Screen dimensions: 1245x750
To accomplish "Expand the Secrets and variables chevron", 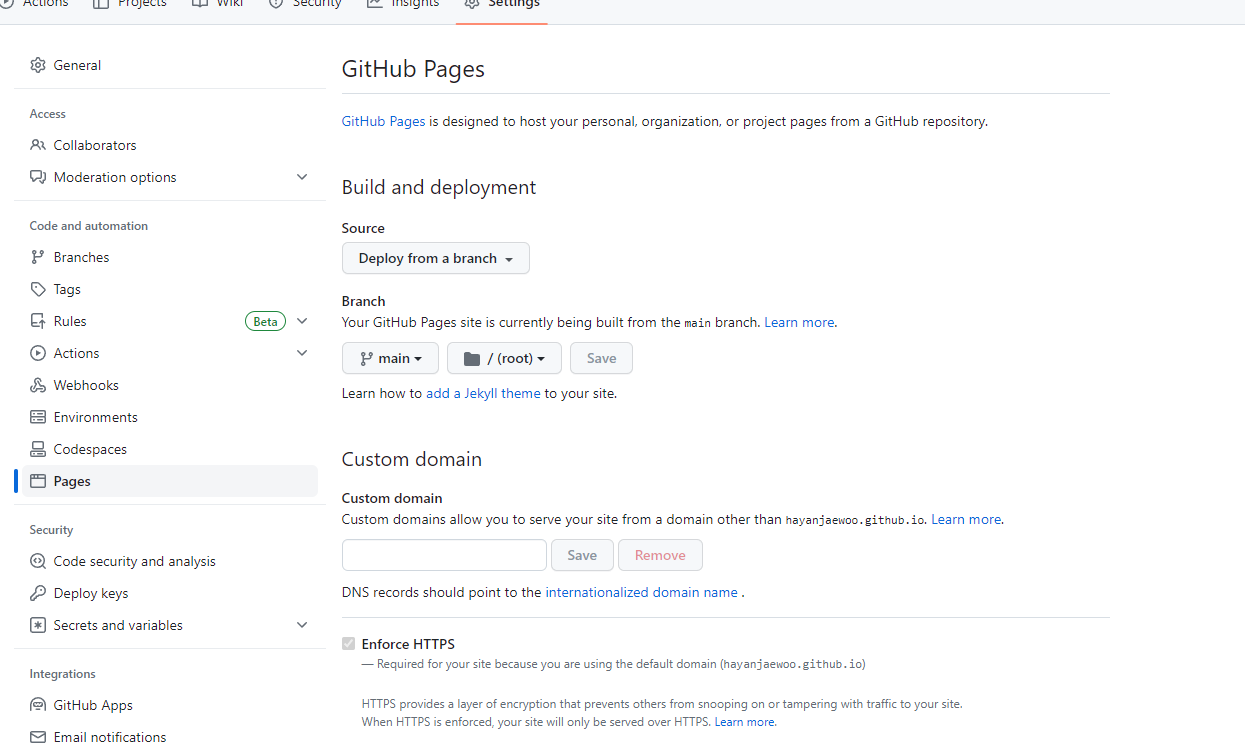I will pos(302,625).
